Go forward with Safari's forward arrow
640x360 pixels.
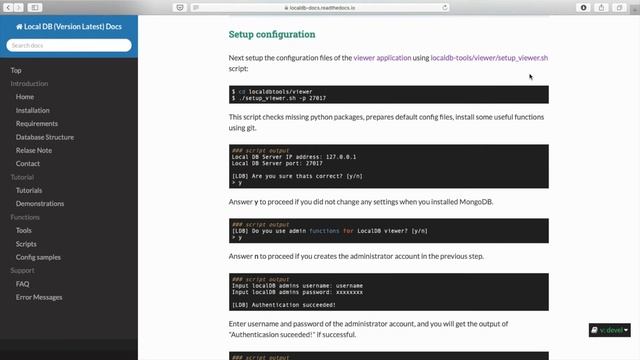[19, 7]
